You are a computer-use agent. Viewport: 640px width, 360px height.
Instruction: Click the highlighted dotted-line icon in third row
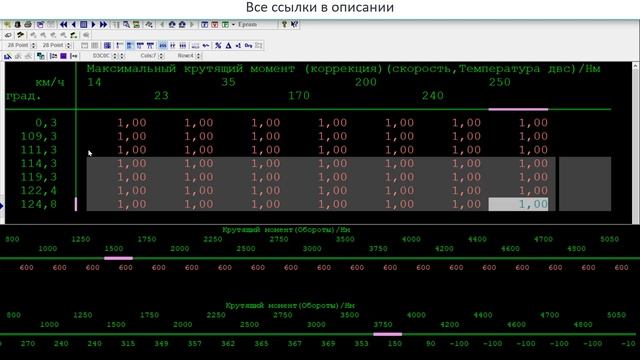tap(162, 45)
